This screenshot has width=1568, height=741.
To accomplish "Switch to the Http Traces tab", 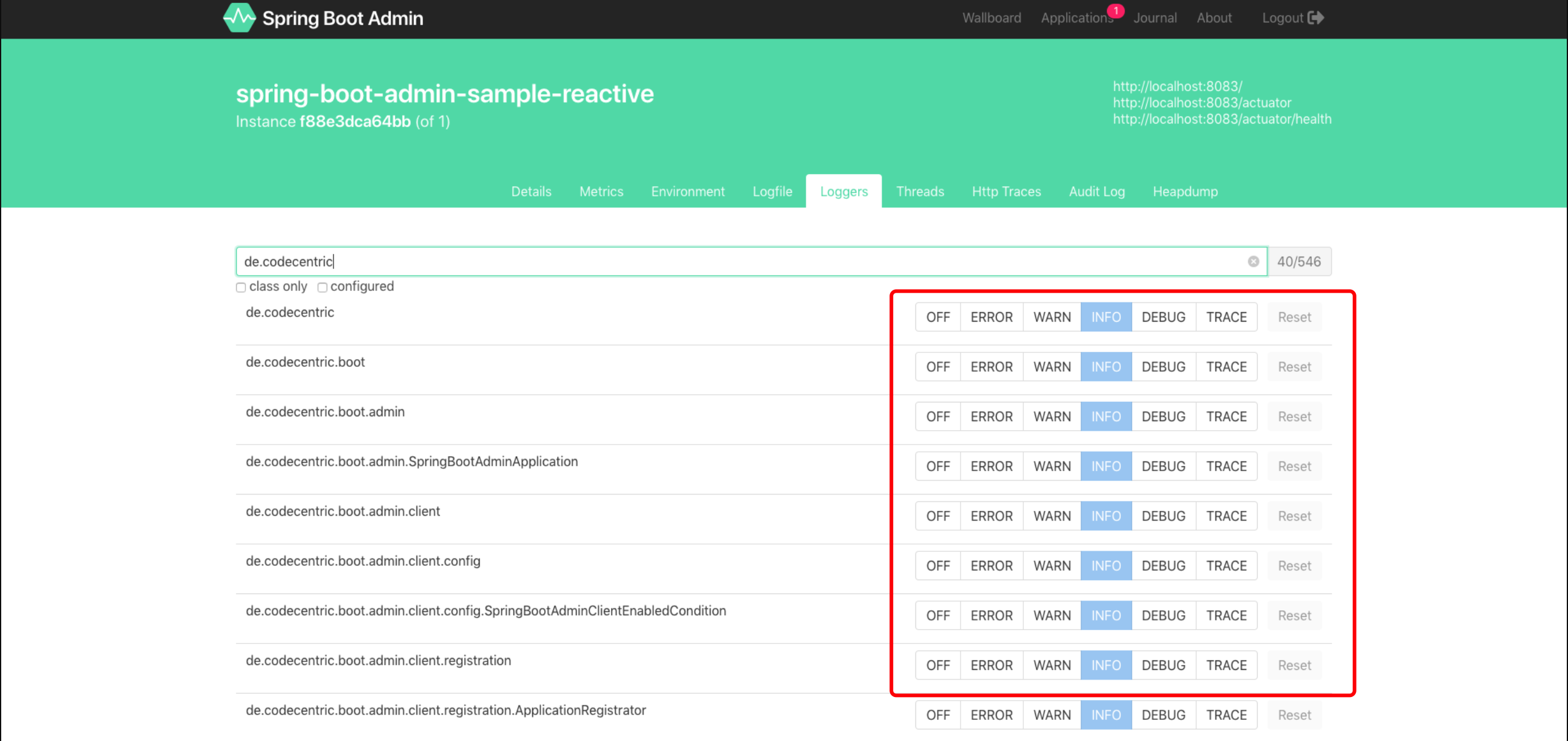I will pos(1006,191).
